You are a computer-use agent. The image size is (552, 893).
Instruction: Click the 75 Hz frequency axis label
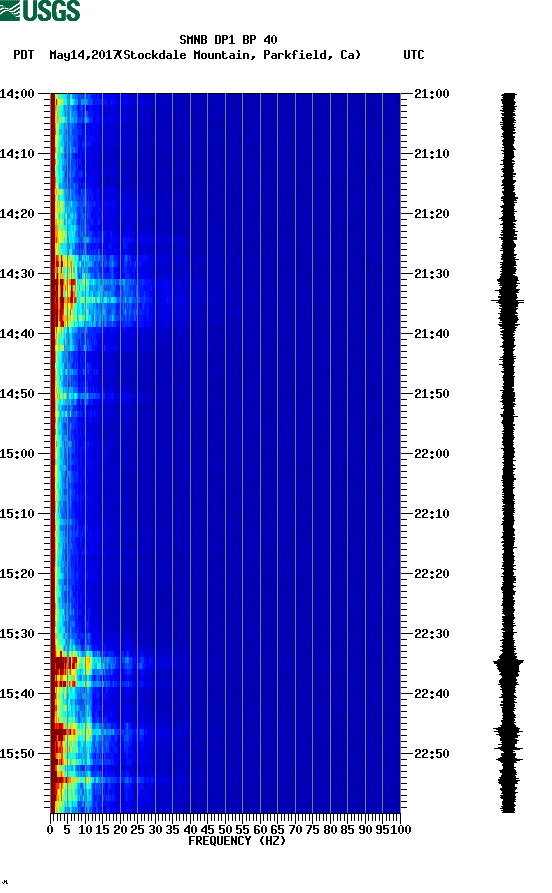pos(312,830)
